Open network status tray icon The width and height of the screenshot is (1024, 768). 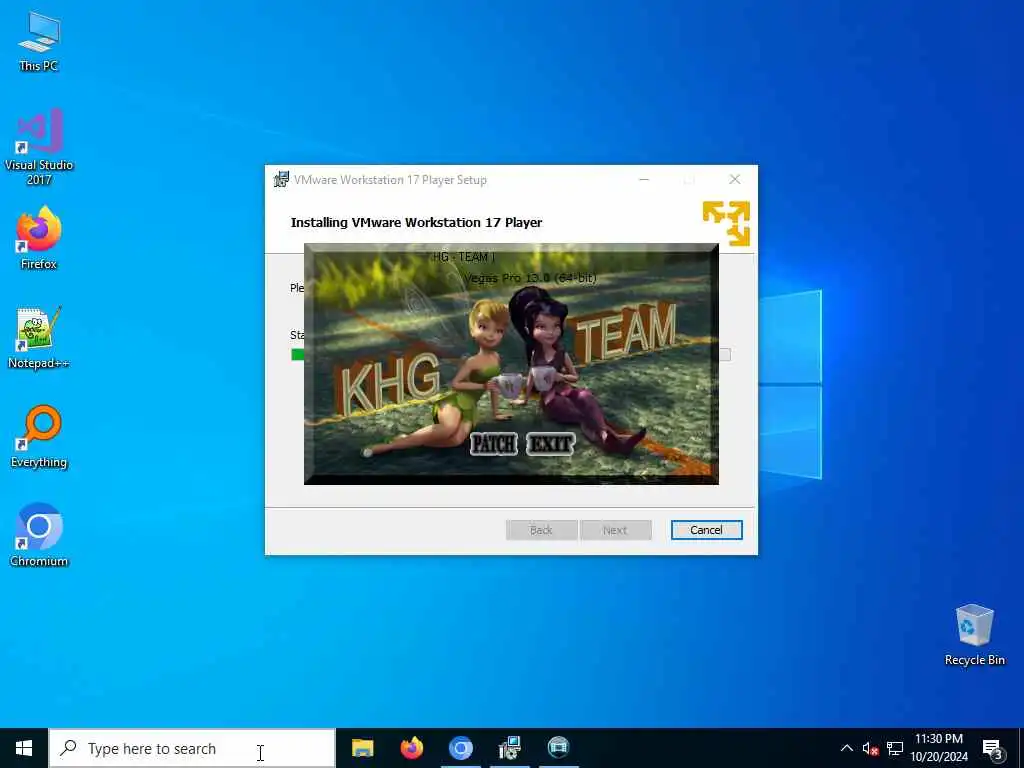tap(895, 748)
